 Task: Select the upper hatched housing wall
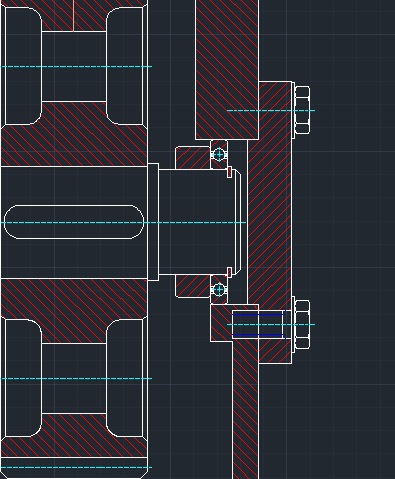tap(227, 70)
